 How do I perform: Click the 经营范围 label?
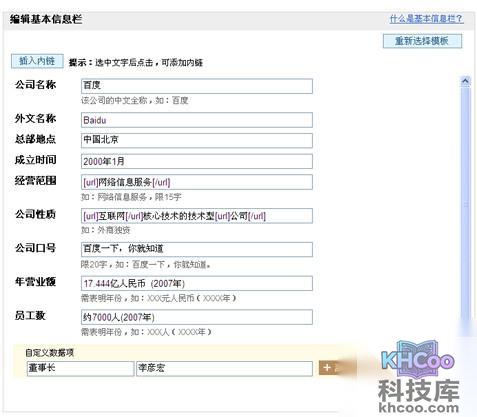coord(35,180)
